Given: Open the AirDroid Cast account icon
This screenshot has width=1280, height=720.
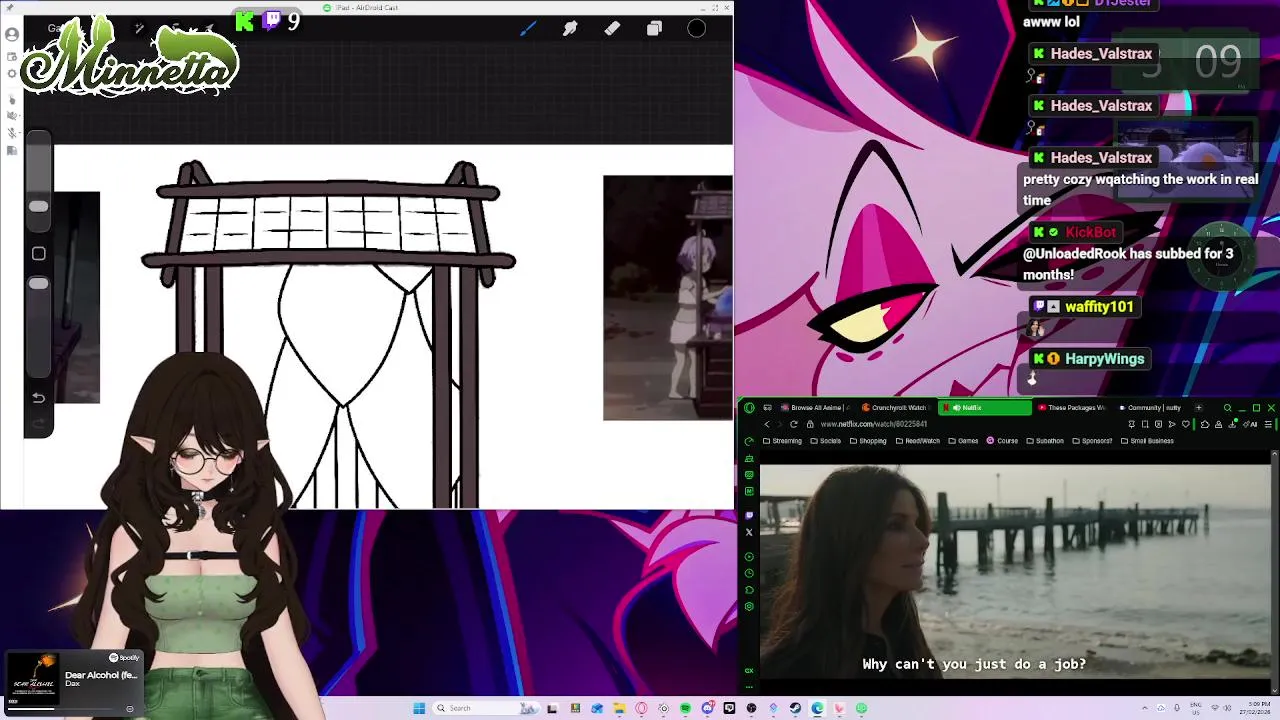Looking at the screenshot, I should (12, 34).
